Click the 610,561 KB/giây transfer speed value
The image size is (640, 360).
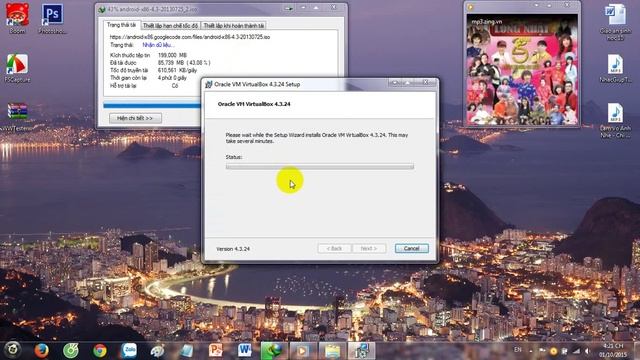point(178,70)
